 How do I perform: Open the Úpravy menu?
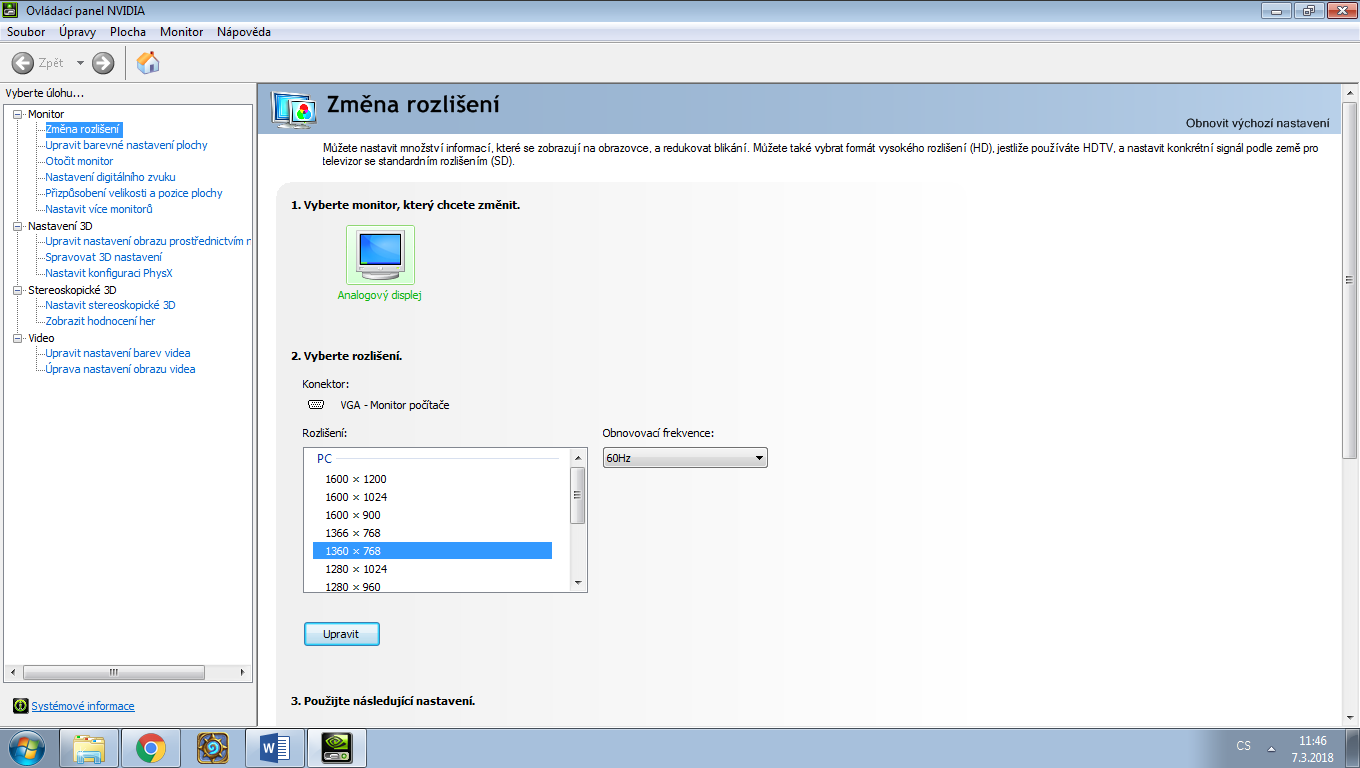coord(77,32)
